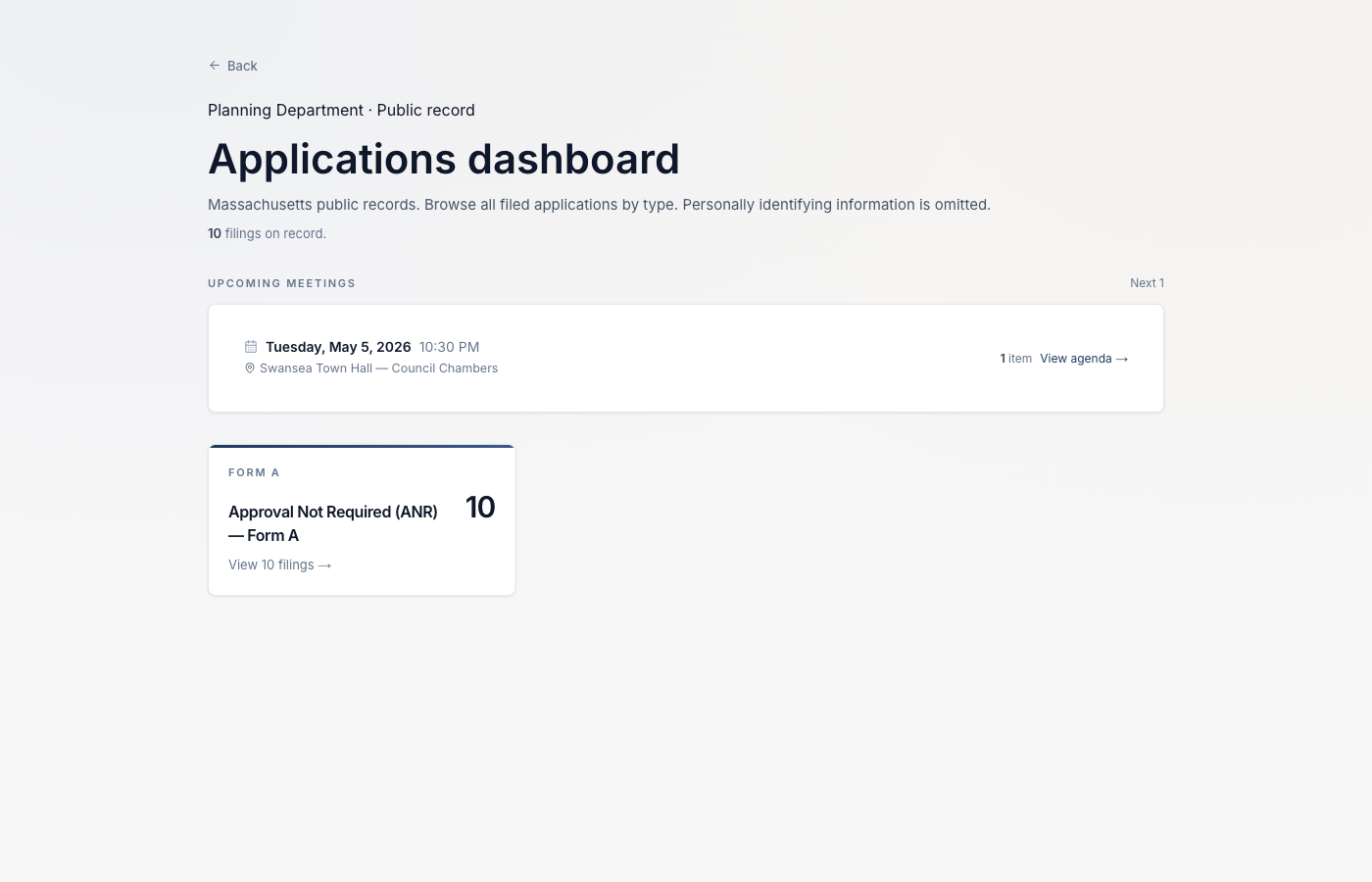Screen dimensions: 1372x882
Task: Click the UPCOMING MEETINGS heading
Action: tap(281, 283)
